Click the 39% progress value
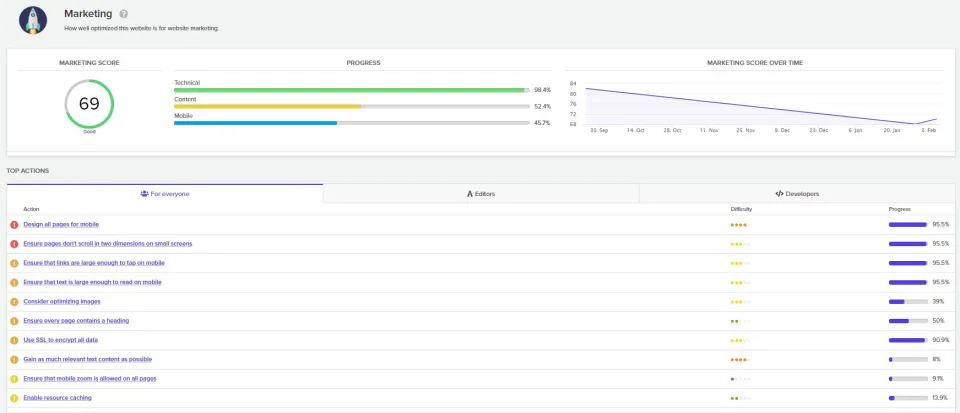Image resolution: width=960 pixels, height=413 pixels. point(937,302)
